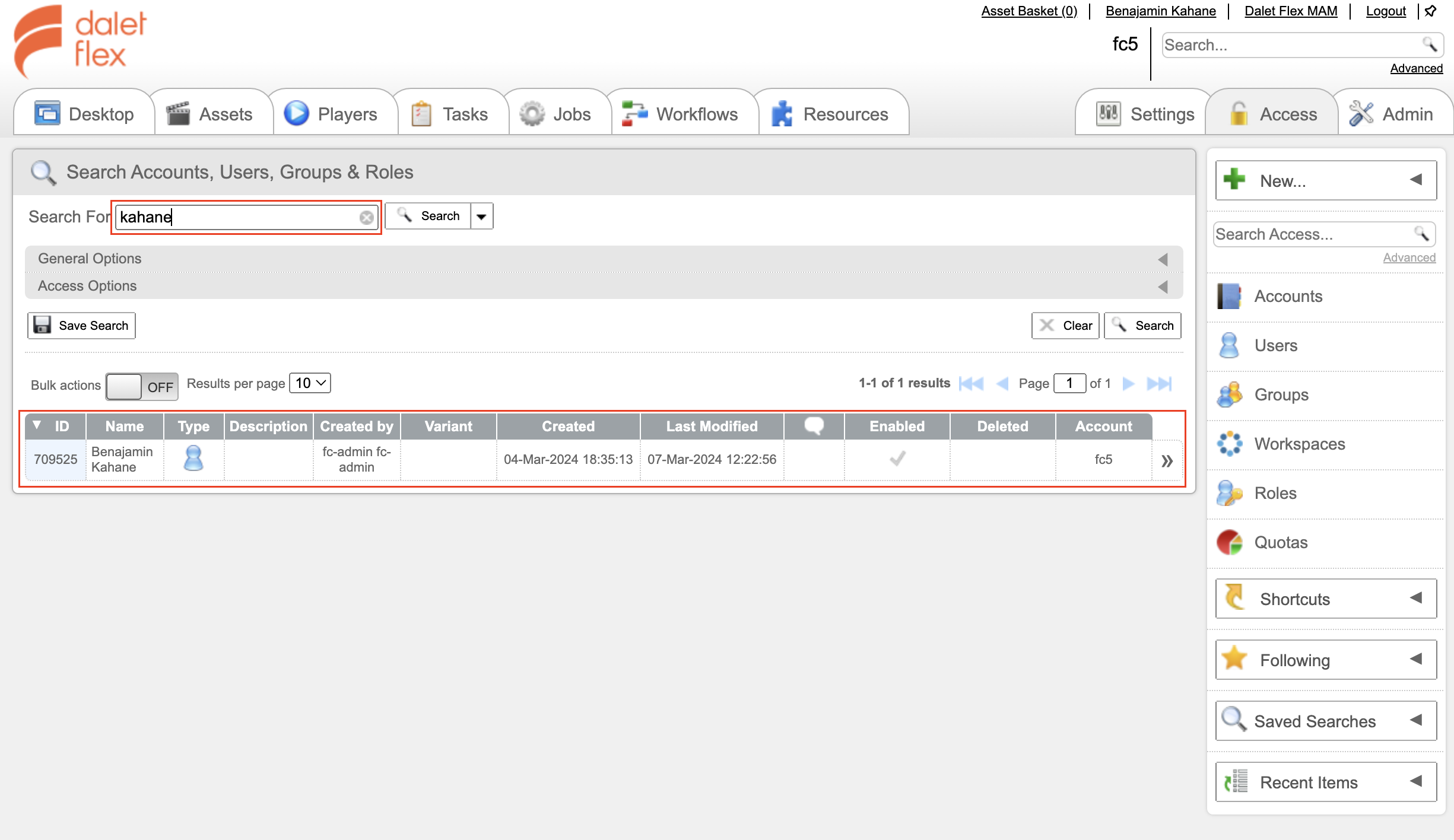
Task: Click the pin icon next to Logout
Action: [1431, 11]
